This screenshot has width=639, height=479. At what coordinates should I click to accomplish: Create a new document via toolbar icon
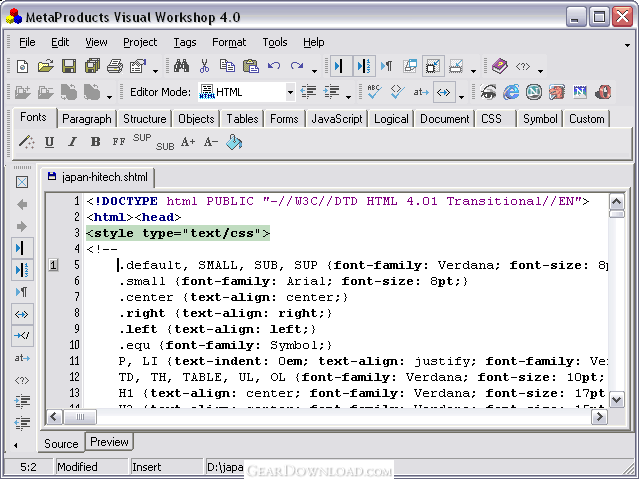(22, 66)
